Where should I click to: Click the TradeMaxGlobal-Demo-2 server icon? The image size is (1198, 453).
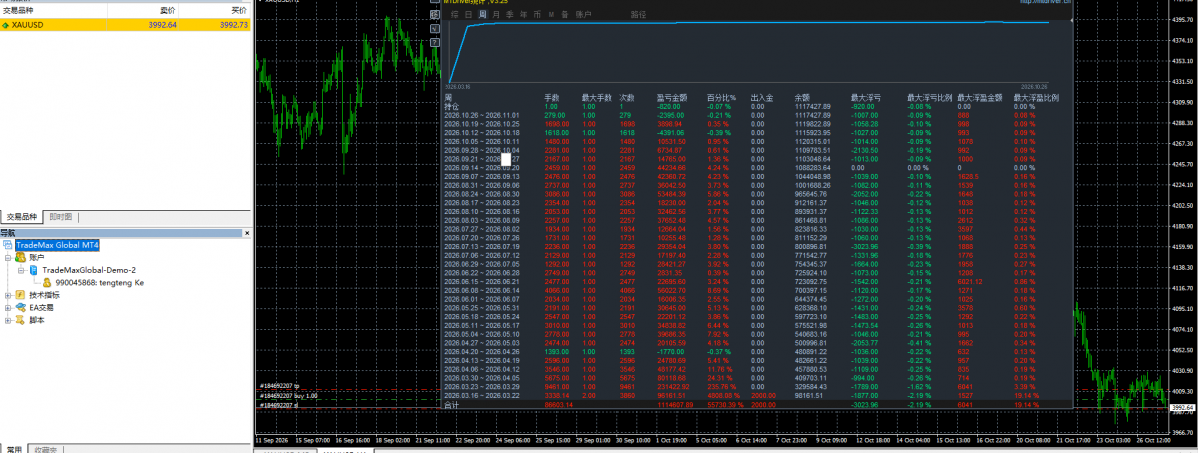(x=34, y=270)
